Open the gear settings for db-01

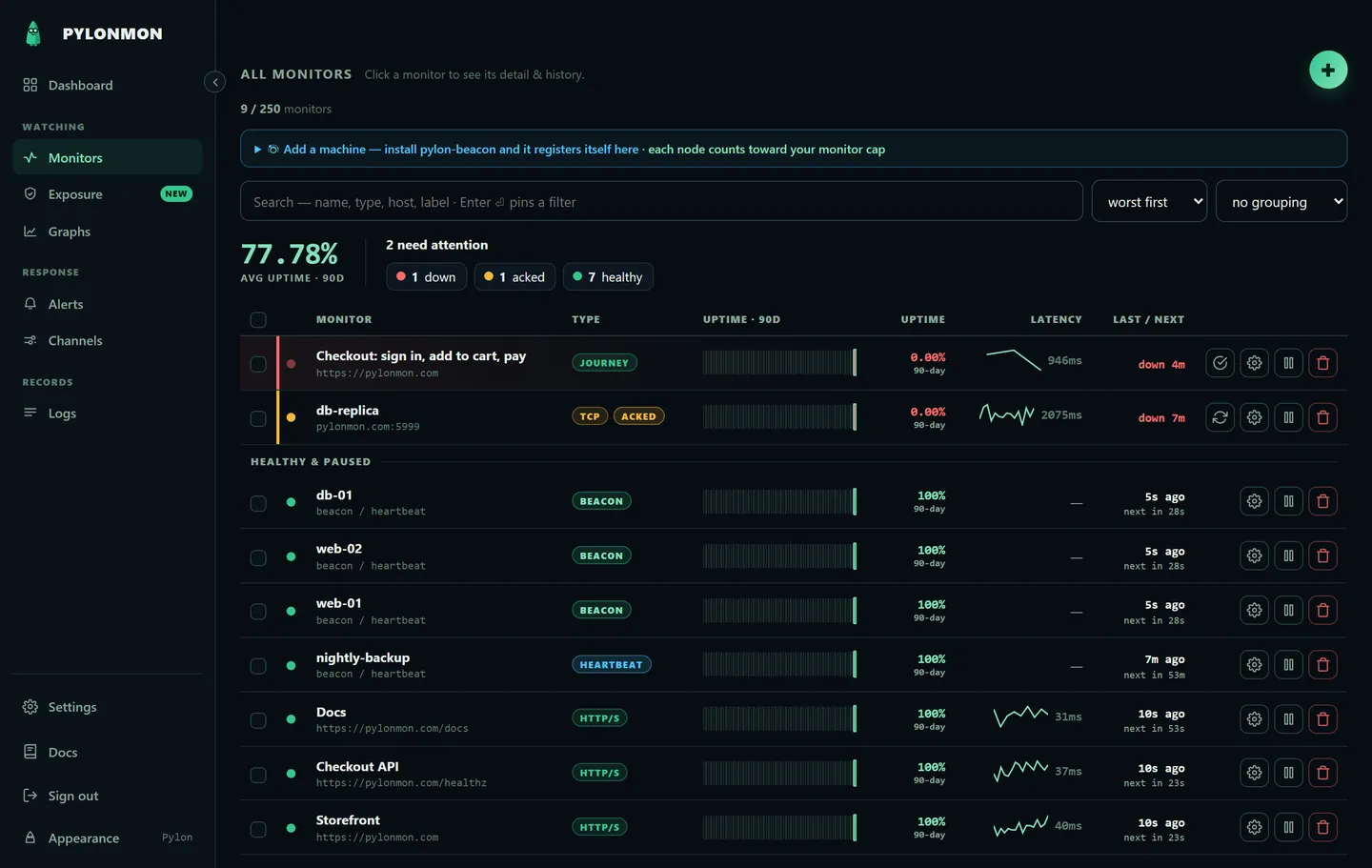[1254, 501]
